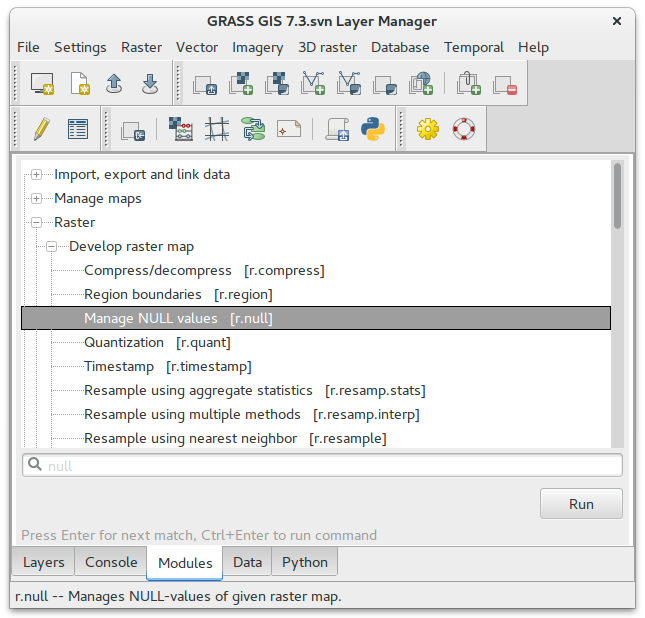645x618 pixels.
Task: Open the Vector menu
Action: coord(197,47)
